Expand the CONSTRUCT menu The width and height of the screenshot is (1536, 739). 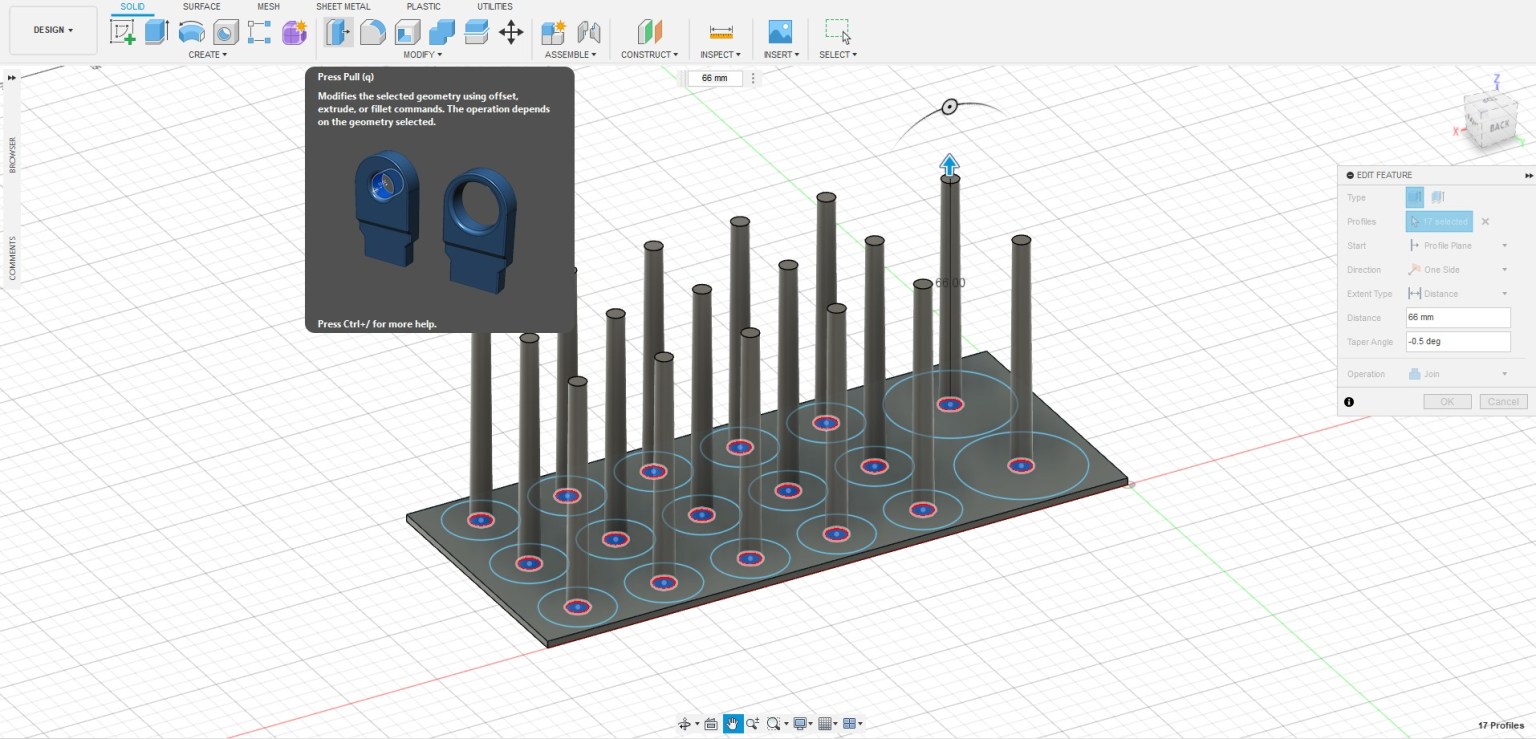tap(650, 55)
